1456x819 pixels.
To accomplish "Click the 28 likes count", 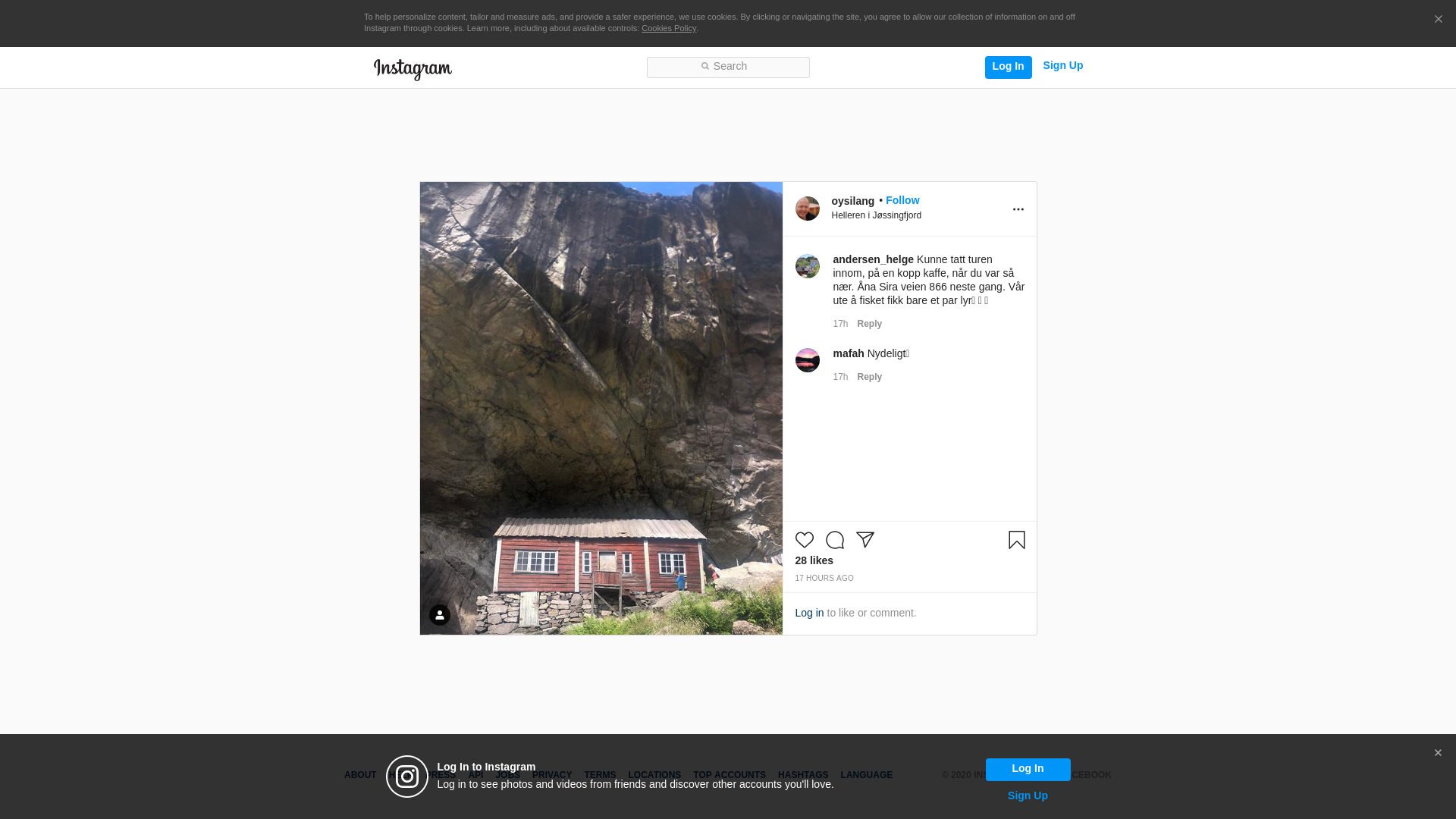I will [x=814, y=560].
